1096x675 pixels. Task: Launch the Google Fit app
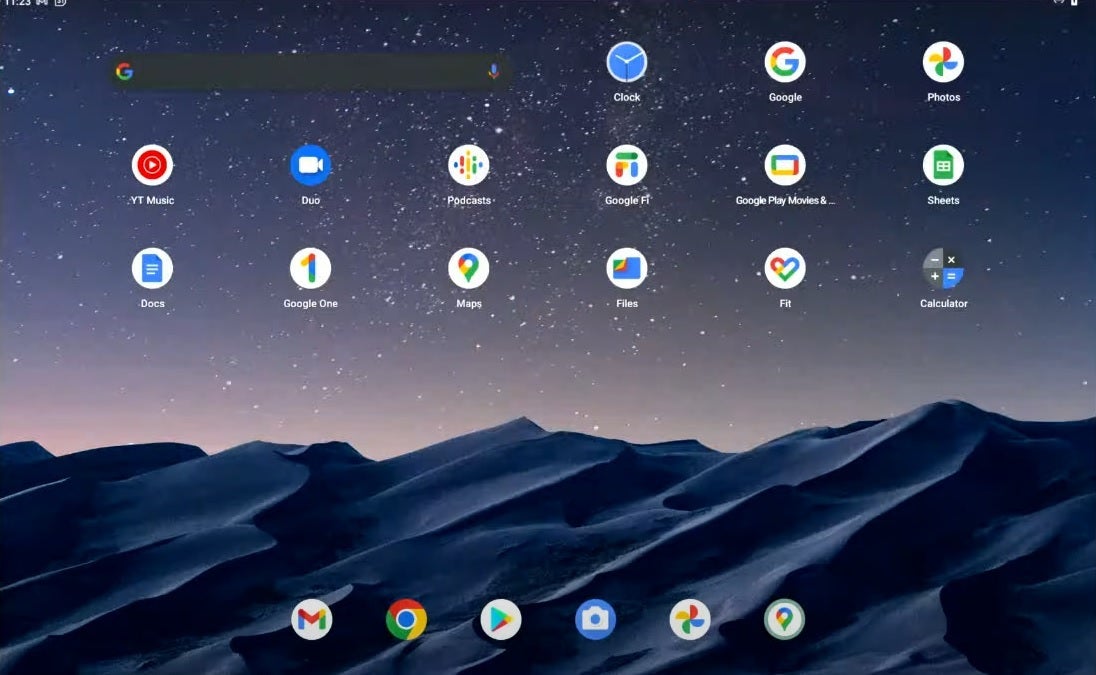785,269
